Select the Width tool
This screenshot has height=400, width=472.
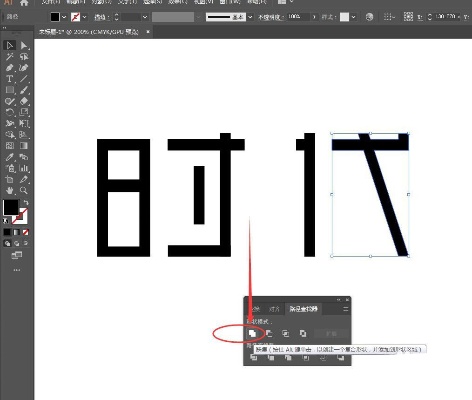pyautogui.click(x=10, y=123)
